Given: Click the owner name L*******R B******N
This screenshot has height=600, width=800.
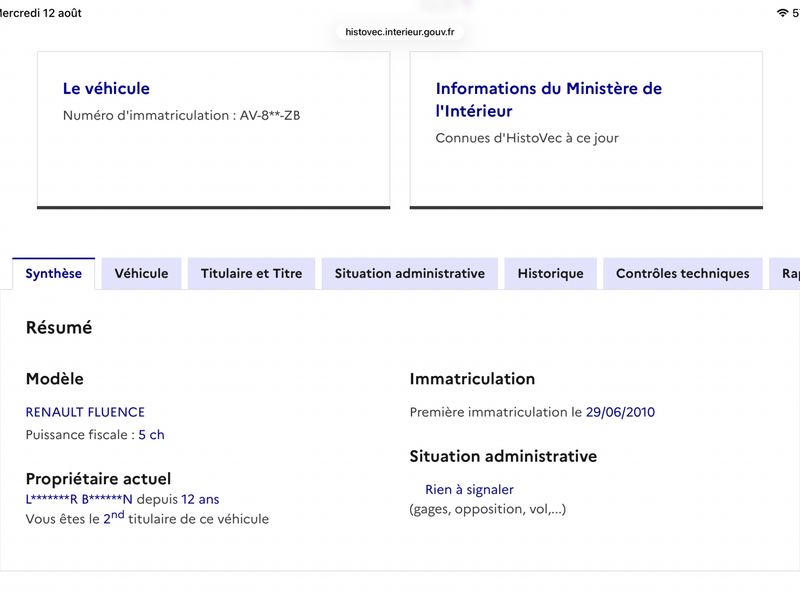Looking at the screenshot, I should (x=79, y=499).
